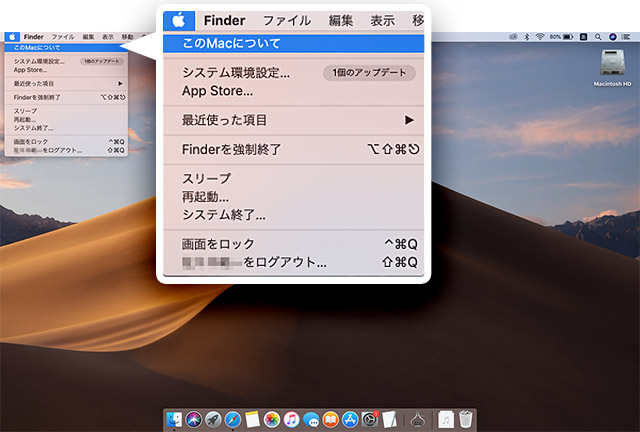Open ファイル menu in the desktop menu bar

click(63, 37)
